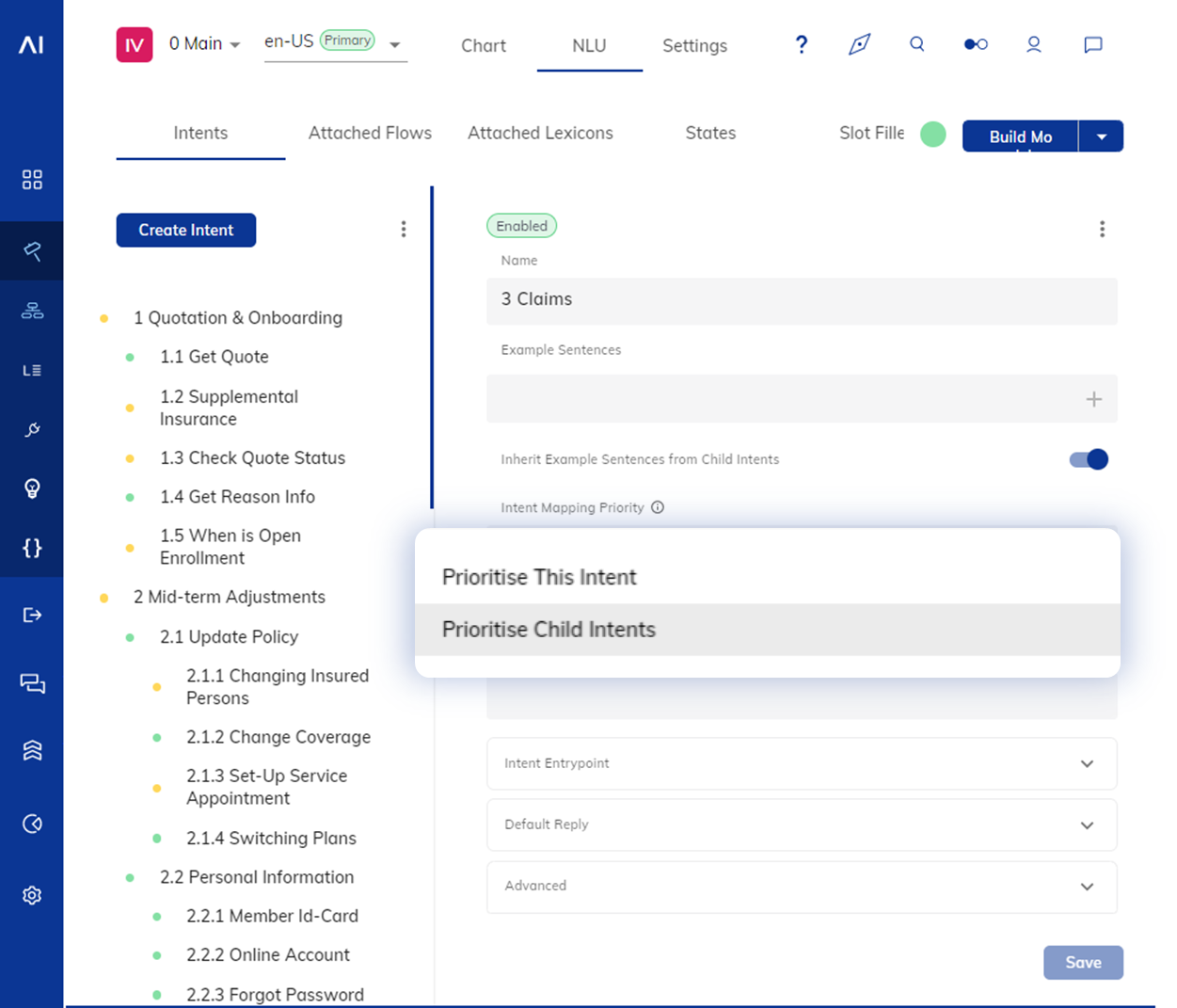Click the stacked layers sidebar icon

pos(32,750)
